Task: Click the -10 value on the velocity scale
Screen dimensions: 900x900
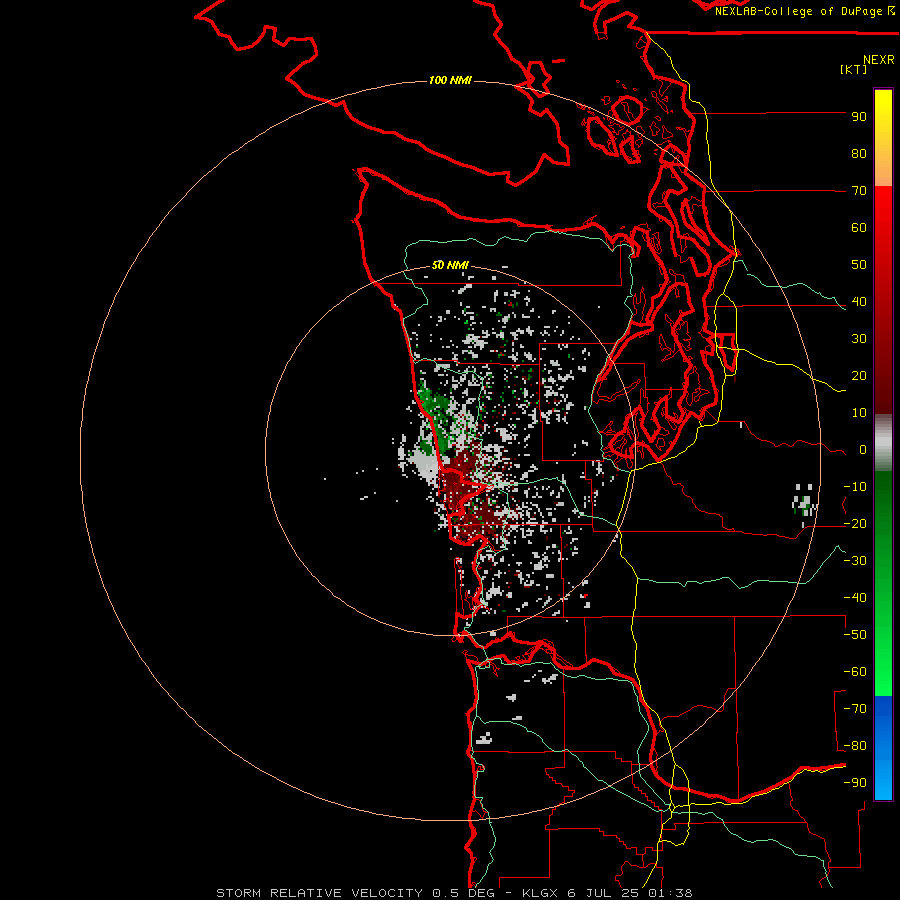Action: coord(855,487)
